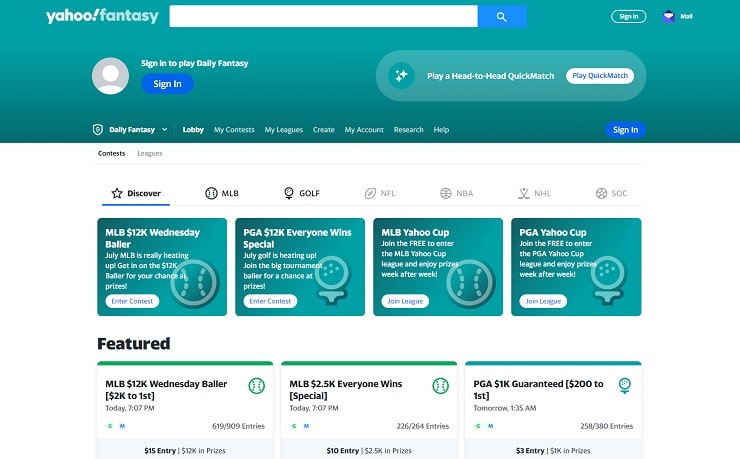The width and height of the screenshot is (740, 459).
Task: Click the M badge on MLB $2.5K Everyone Wins card
Action: pyautogui.click(x=306, y=426)
